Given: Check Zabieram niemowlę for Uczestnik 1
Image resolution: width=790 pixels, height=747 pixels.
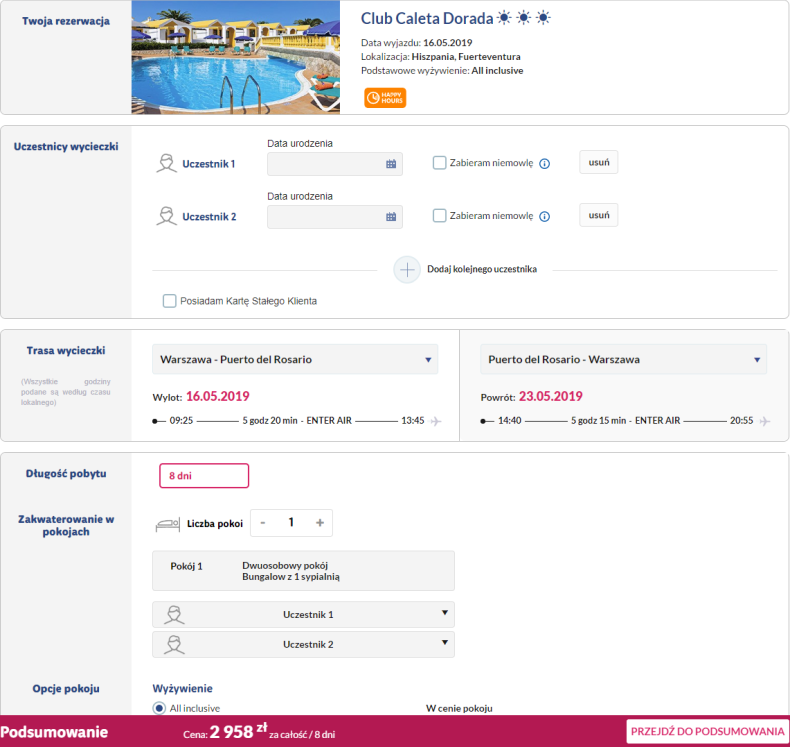Looking at the screenshot, I should [x=439, y=163].
